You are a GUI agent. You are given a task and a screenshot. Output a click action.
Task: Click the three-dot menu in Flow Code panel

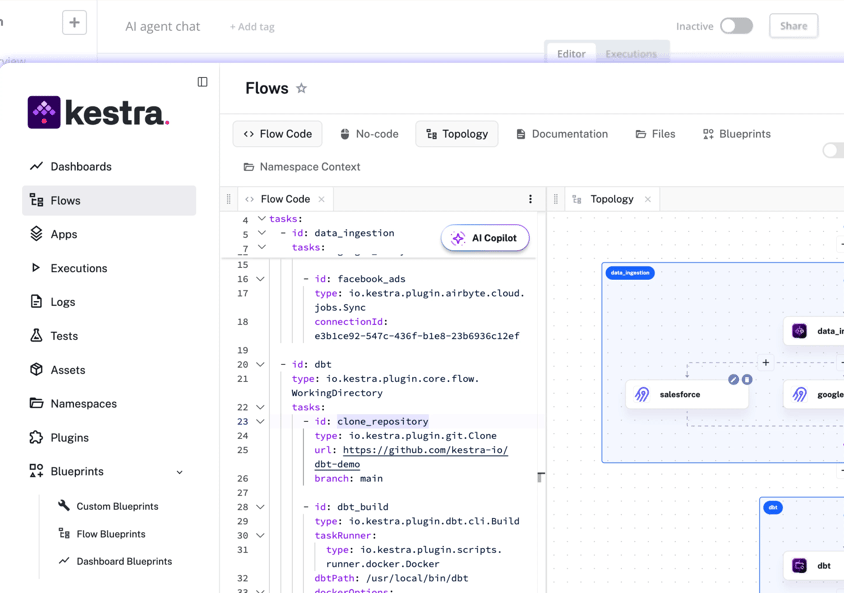(x=530, y=199)
